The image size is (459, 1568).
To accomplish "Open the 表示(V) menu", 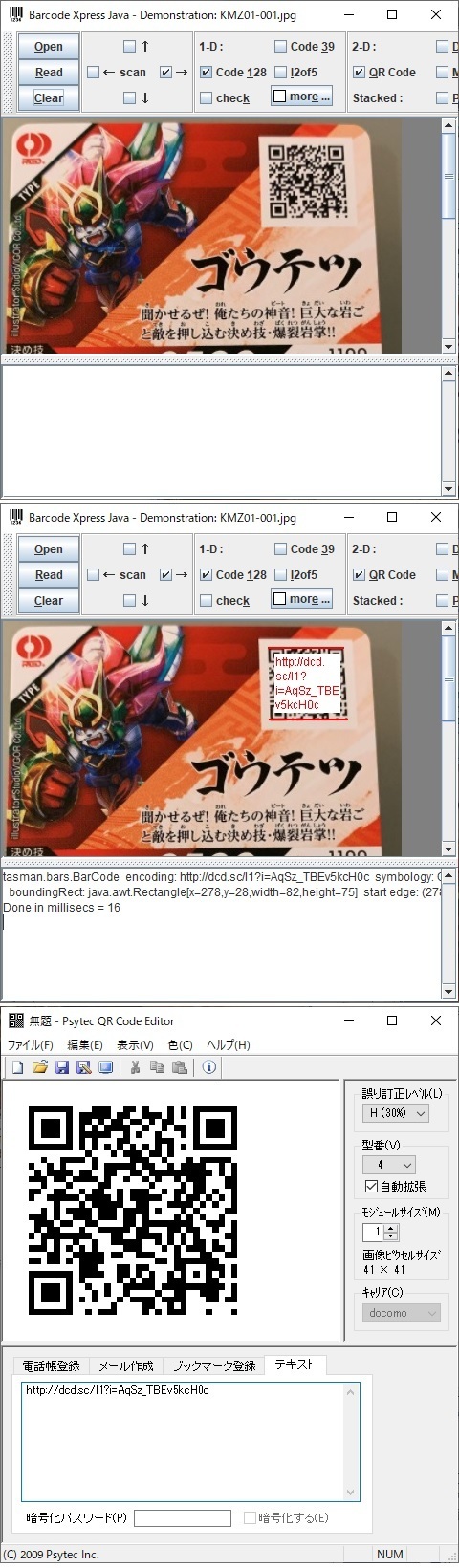I will 136,1044.
